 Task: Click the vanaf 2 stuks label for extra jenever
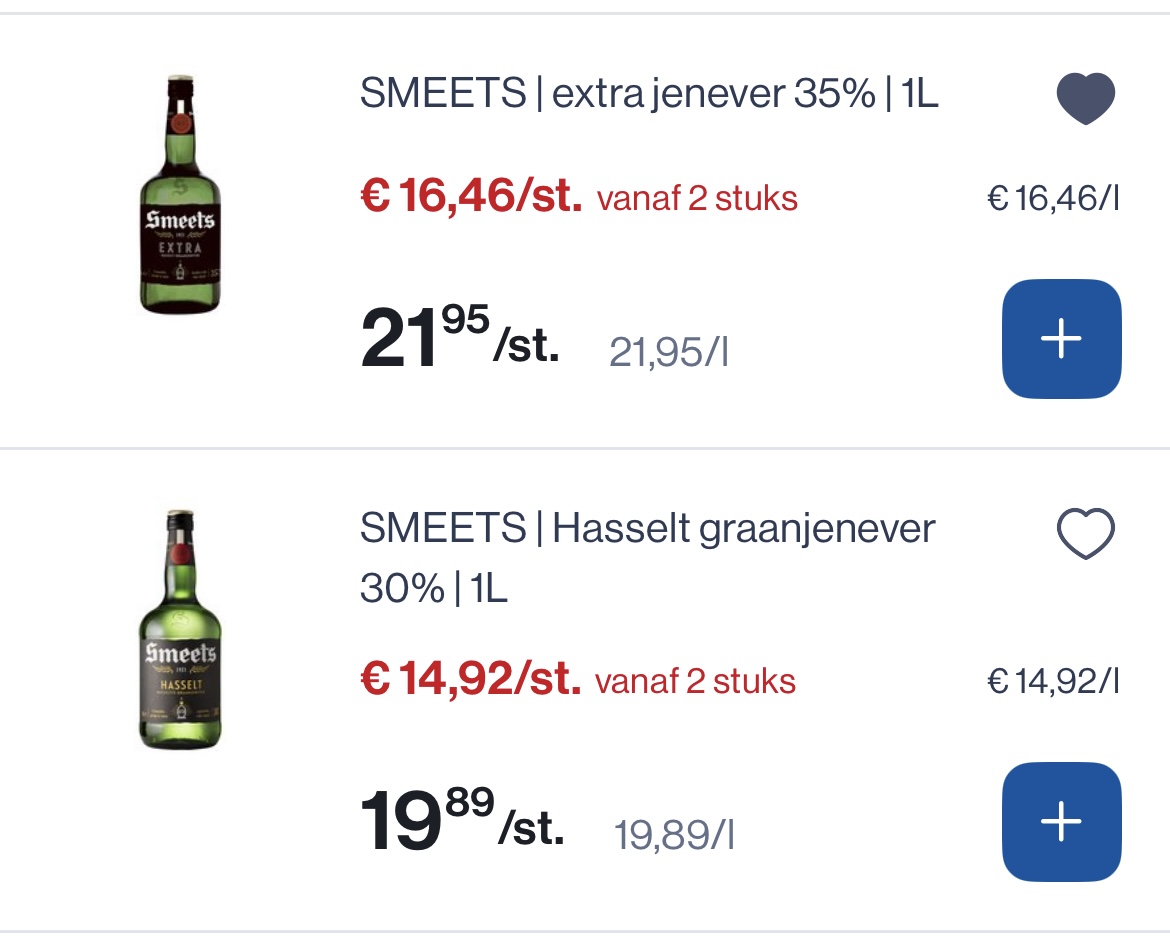[x=697, y=200]
